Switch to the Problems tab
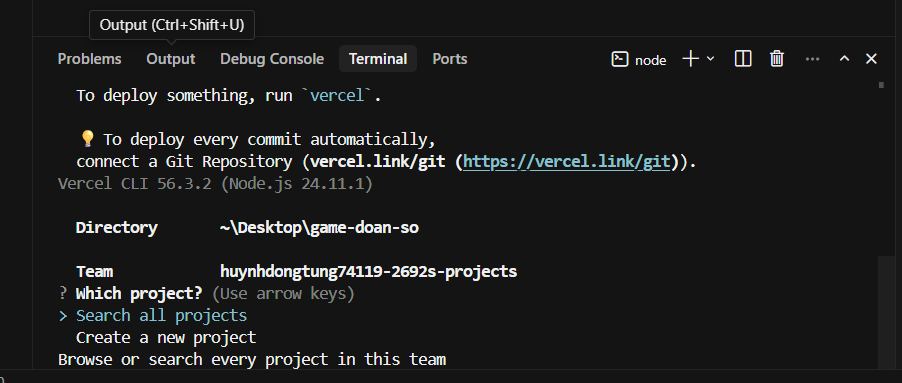Viewport: 902px width, 383px height. (x=89, y=59)
